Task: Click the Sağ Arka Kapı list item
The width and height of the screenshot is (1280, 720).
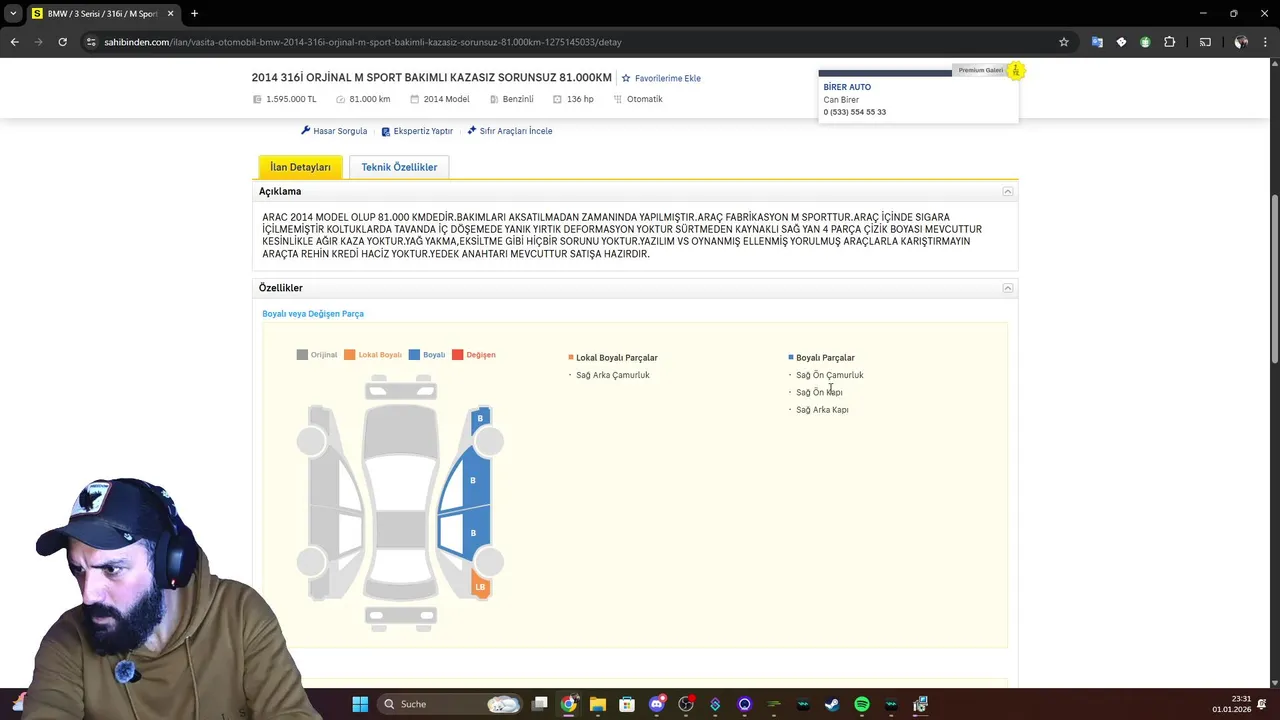Action: 822,410
